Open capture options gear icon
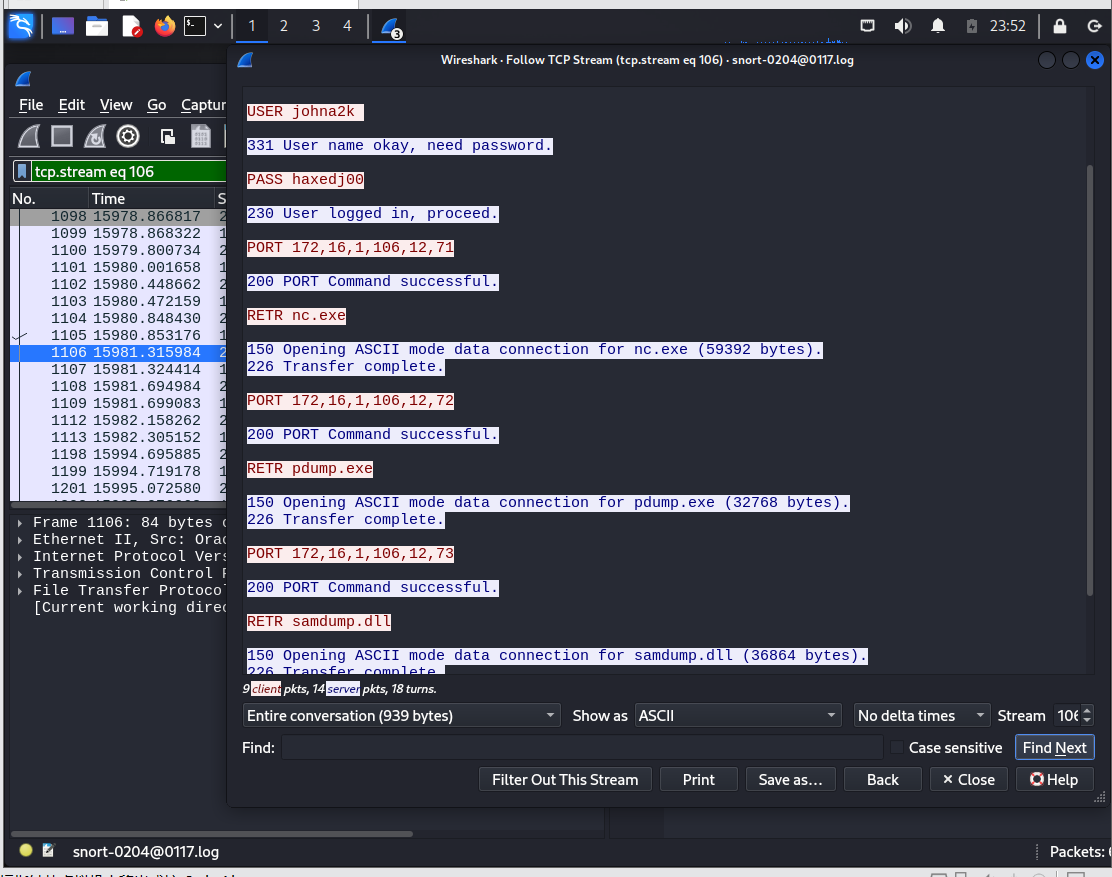This screenshot has width=1112, height=877. [x=128, y=136]
